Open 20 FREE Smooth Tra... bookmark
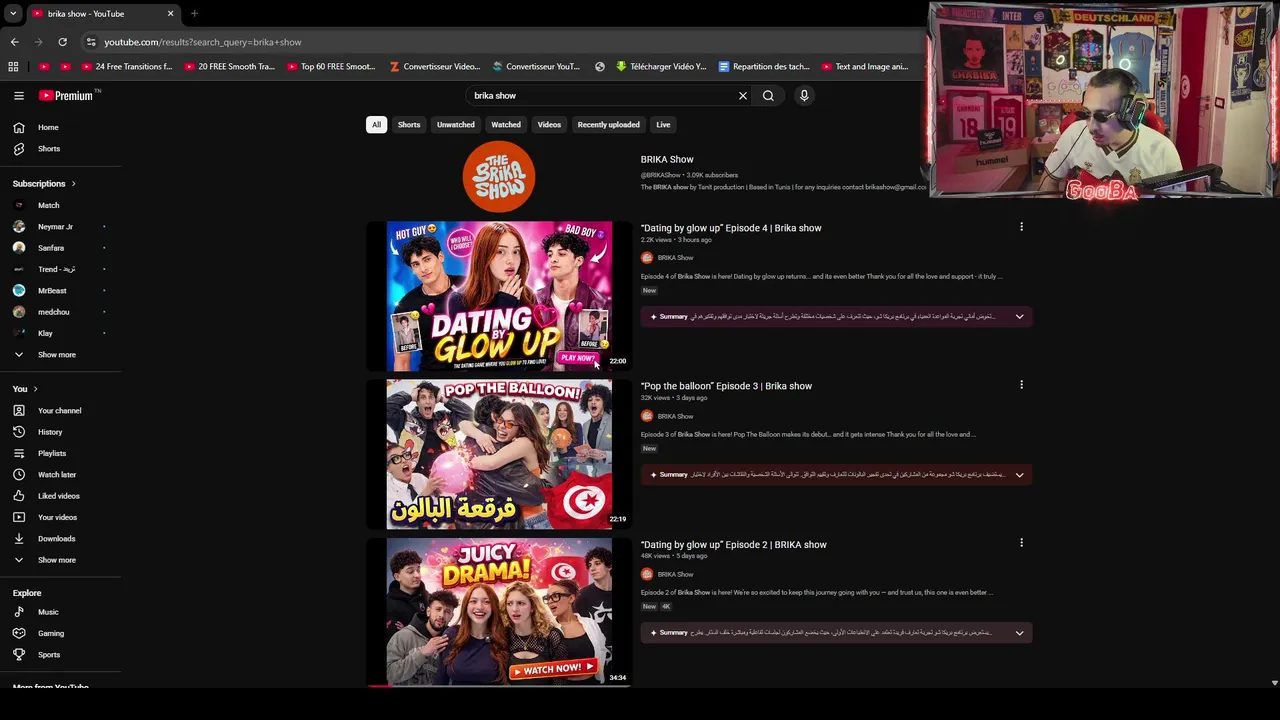Viewport: 1280px width, 720px height. pyautogui.click(x=229, y=67)
